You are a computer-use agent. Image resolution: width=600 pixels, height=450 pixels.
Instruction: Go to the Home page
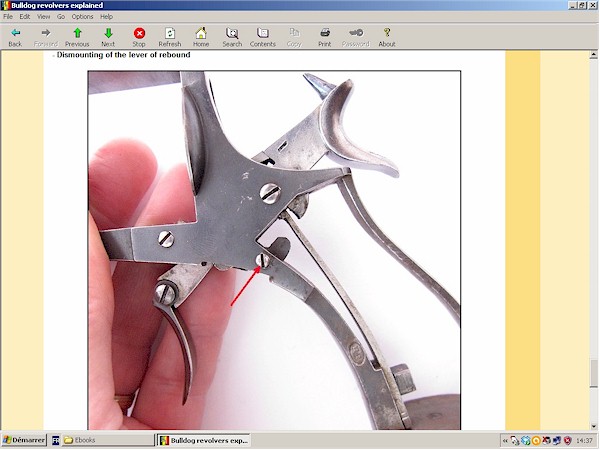201,38
